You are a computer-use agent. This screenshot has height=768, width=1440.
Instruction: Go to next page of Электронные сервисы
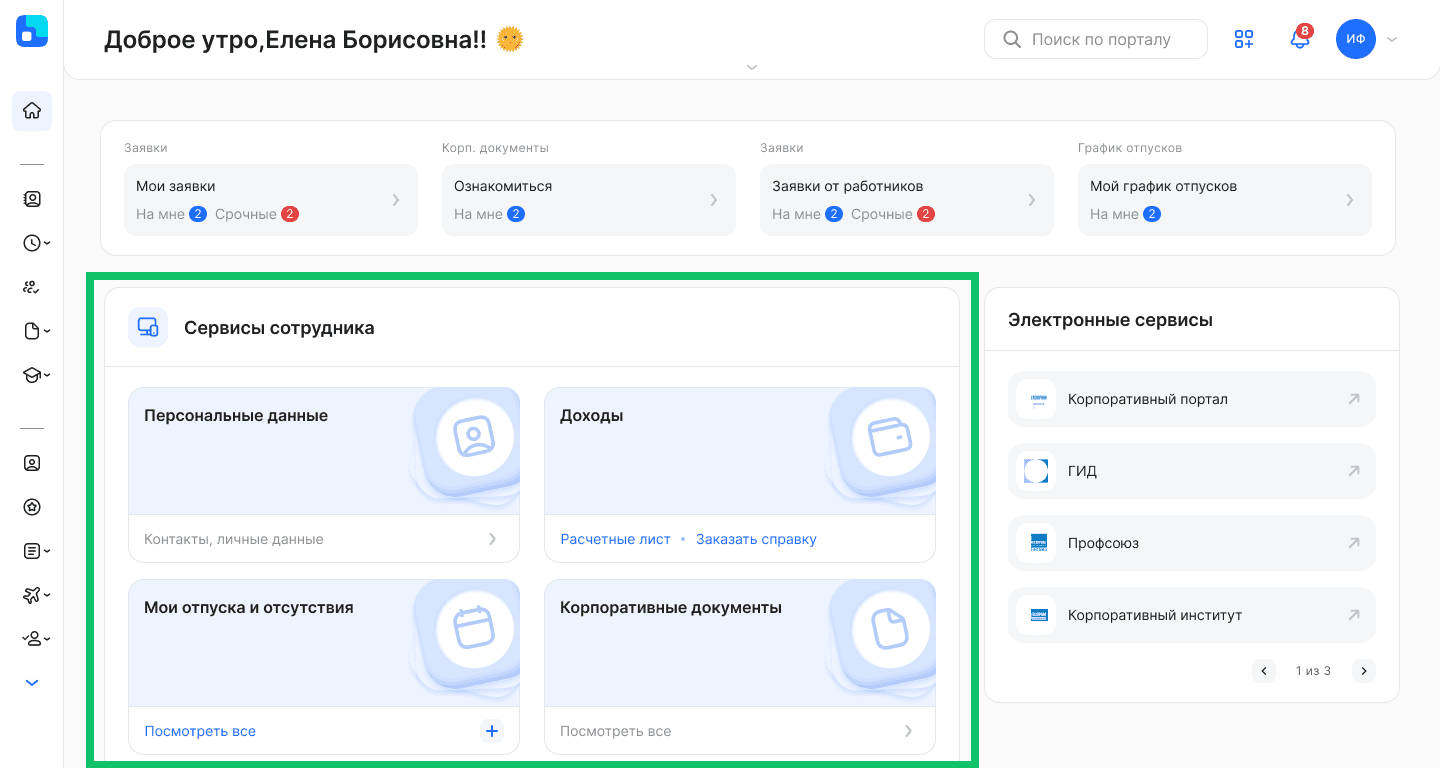coord(1364,671)
